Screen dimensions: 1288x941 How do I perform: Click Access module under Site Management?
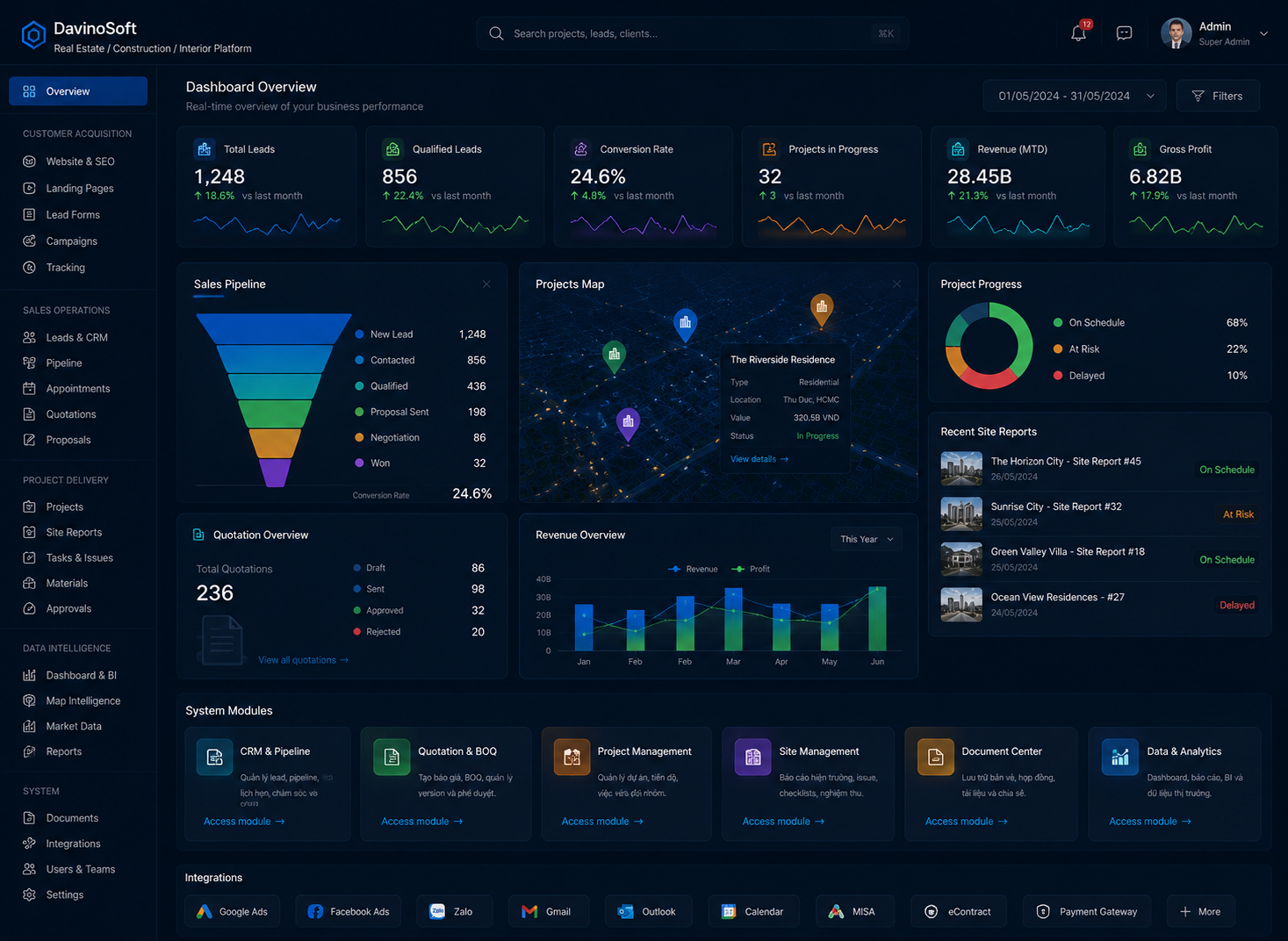[783, 822]
